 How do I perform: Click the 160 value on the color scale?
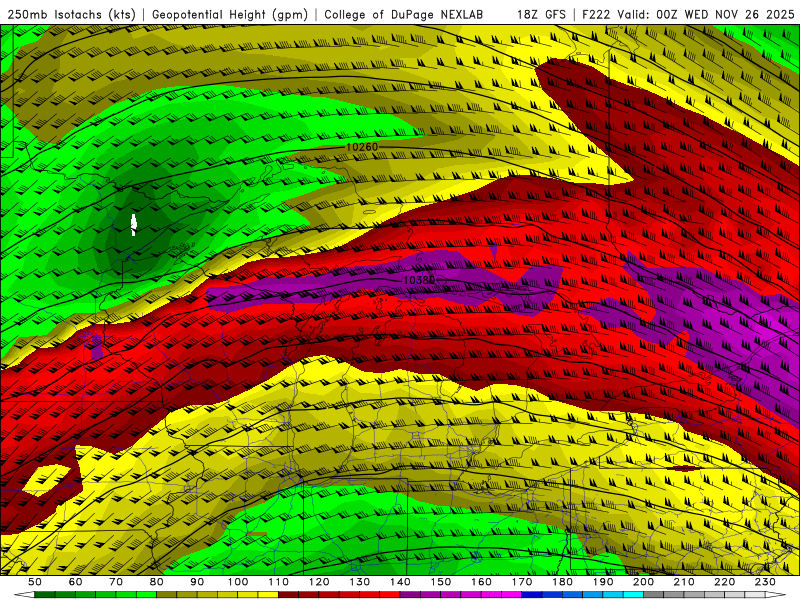click(481, 582)
